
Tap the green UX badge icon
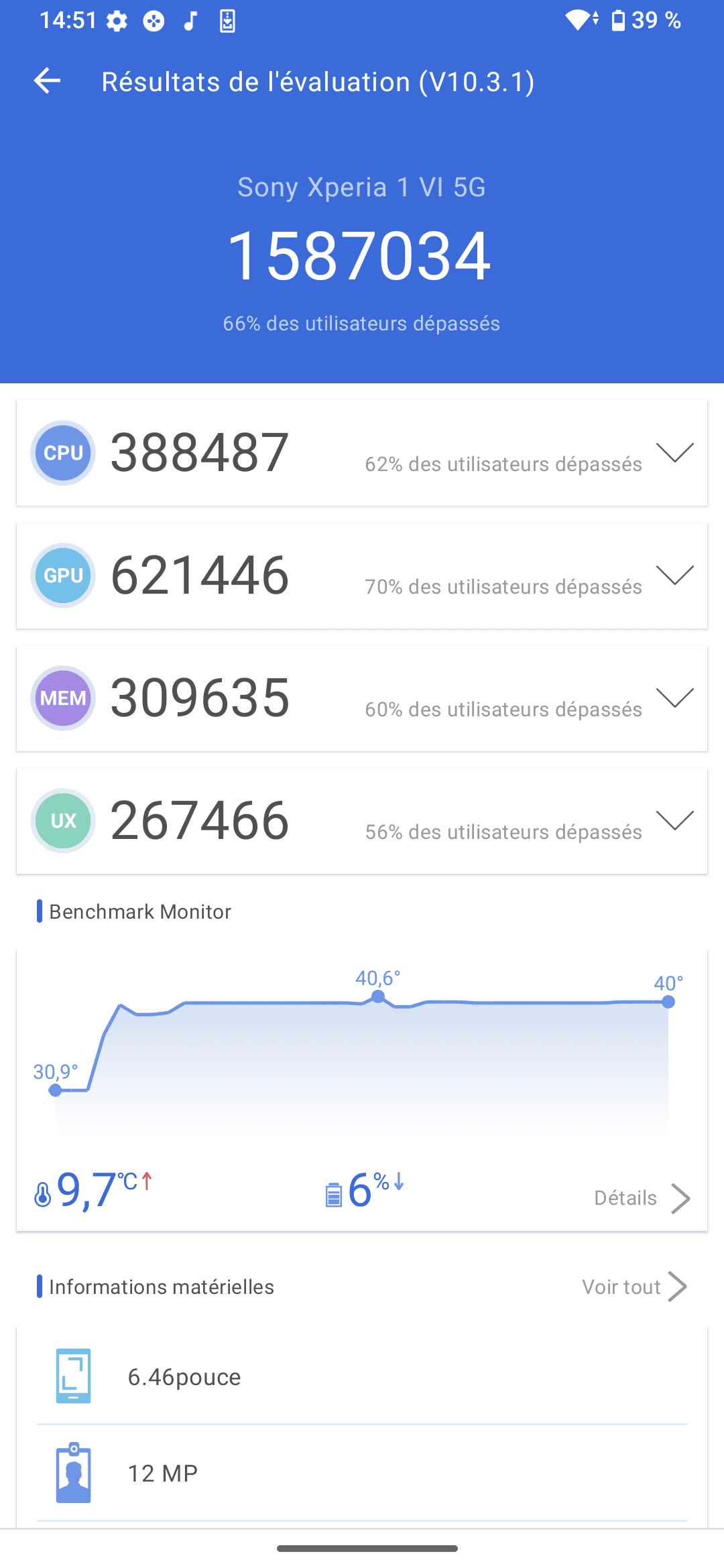pos(63,821)
